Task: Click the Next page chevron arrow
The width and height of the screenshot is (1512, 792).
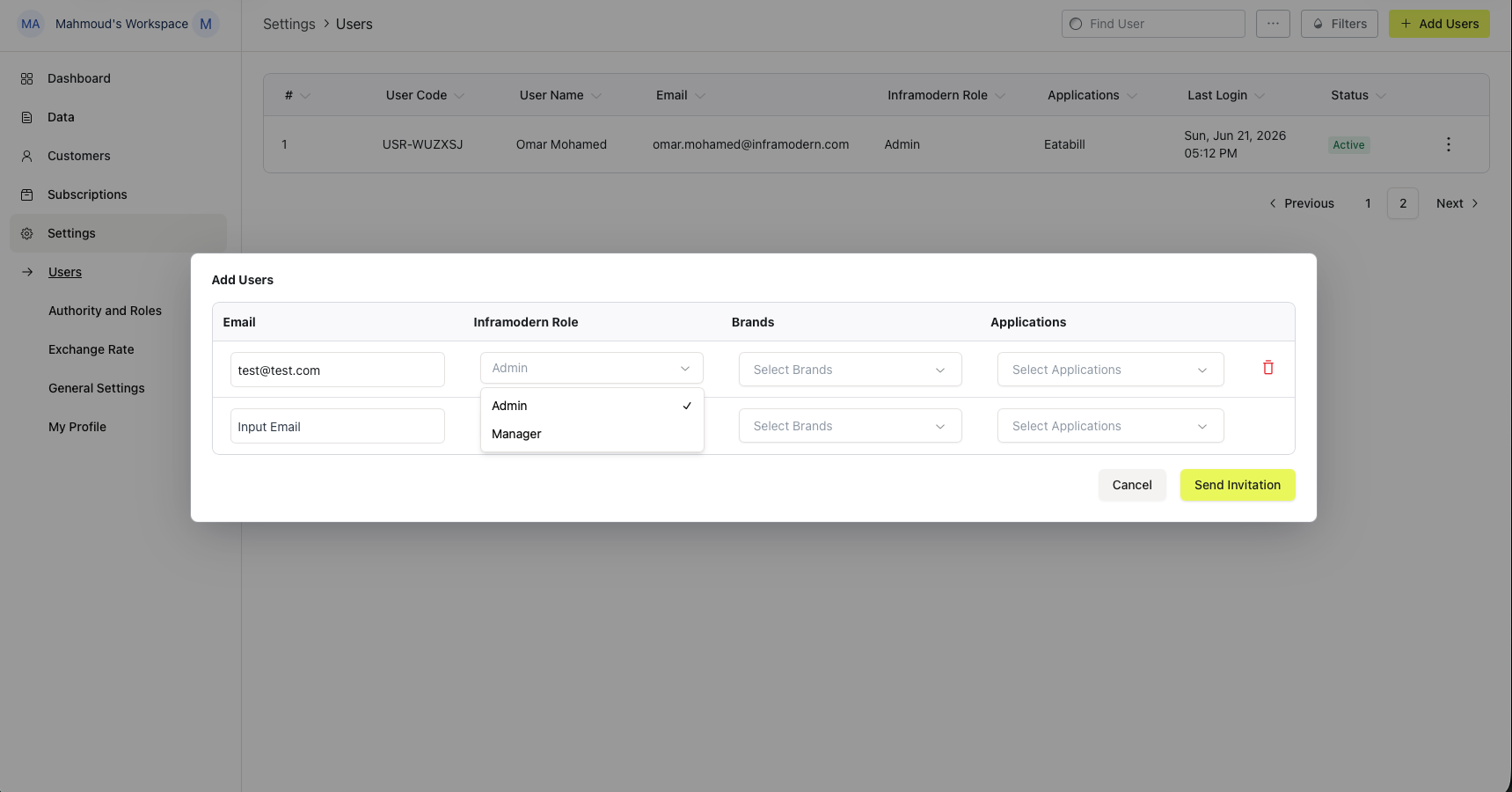Action: click(x=1475, y=203)
